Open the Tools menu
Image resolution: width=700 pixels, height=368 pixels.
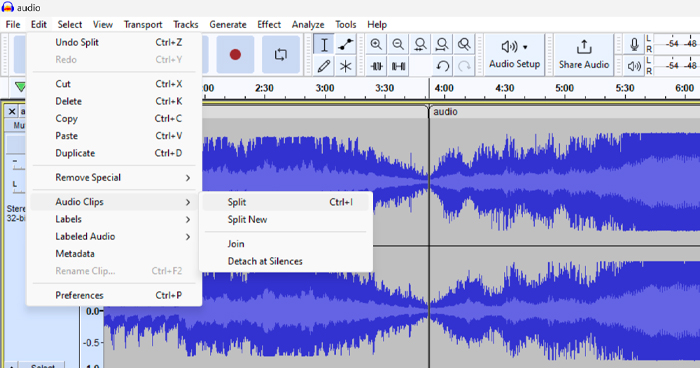(x=346, y=25)
